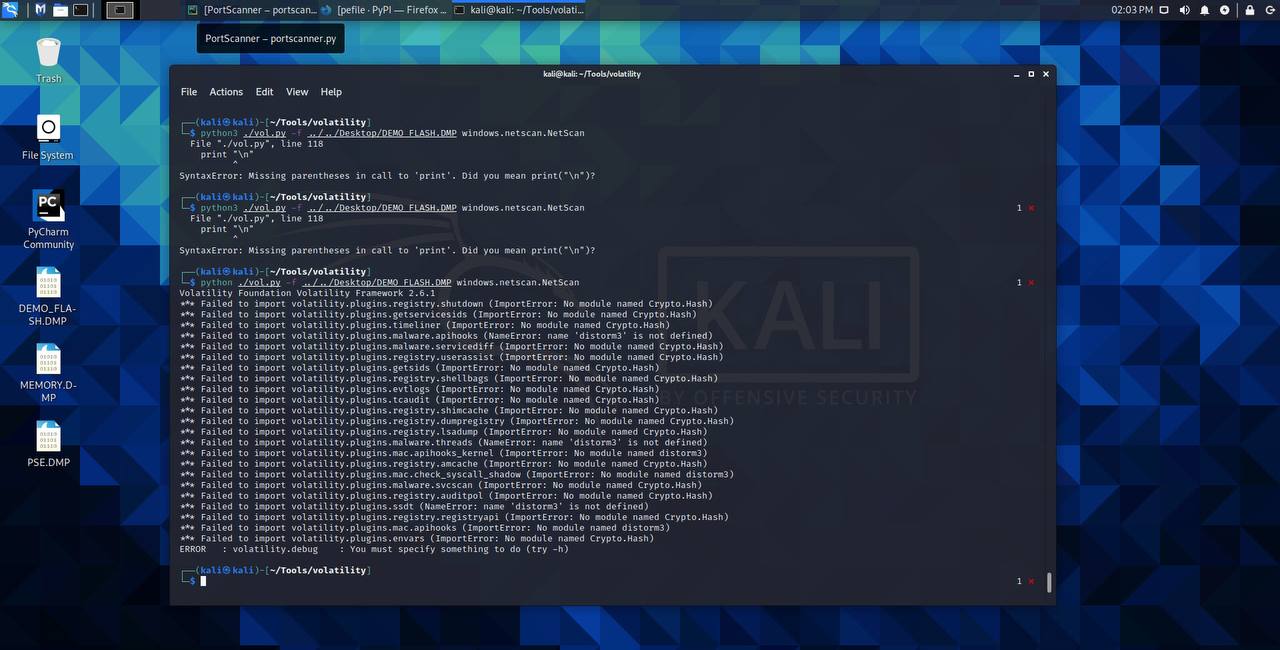This screenshot has height=650, width=1280.
Task: Select the MEMORY.DMP desktop file
Action: pyautogui.click(x=48, y=373)
